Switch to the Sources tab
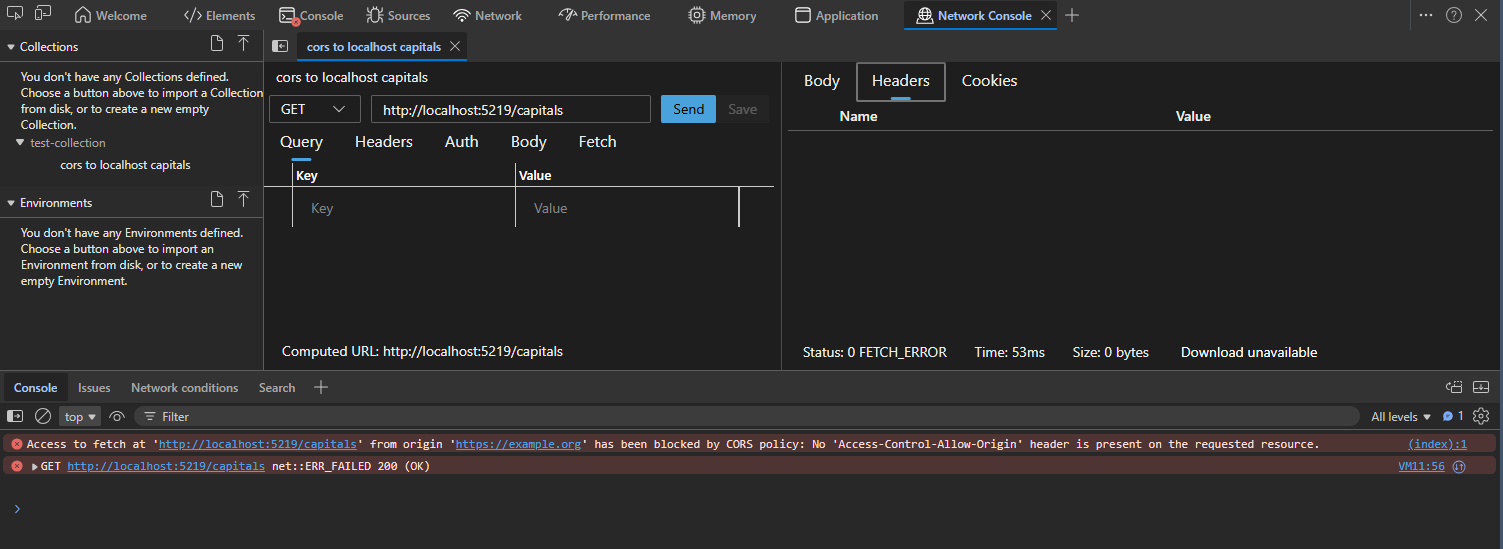This screenshot has height=549, width=1503. coord(398,15)
